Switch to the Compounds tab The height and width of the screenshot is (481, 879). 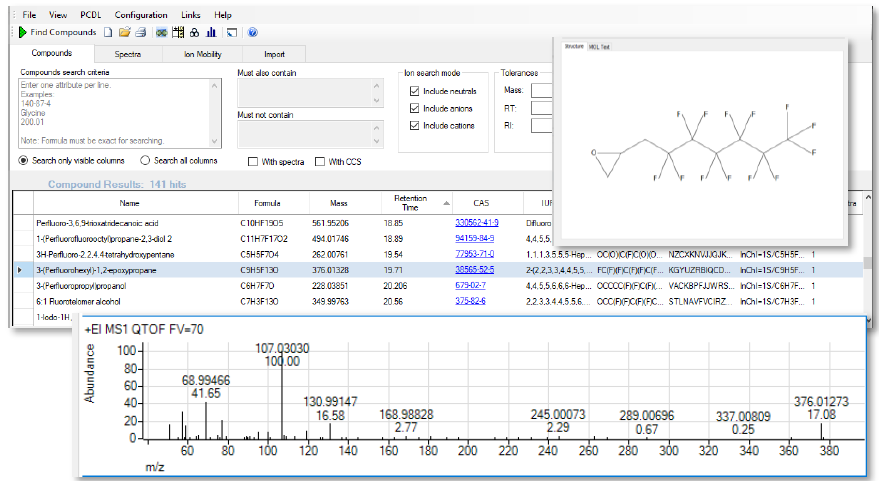tap(52, 53)
